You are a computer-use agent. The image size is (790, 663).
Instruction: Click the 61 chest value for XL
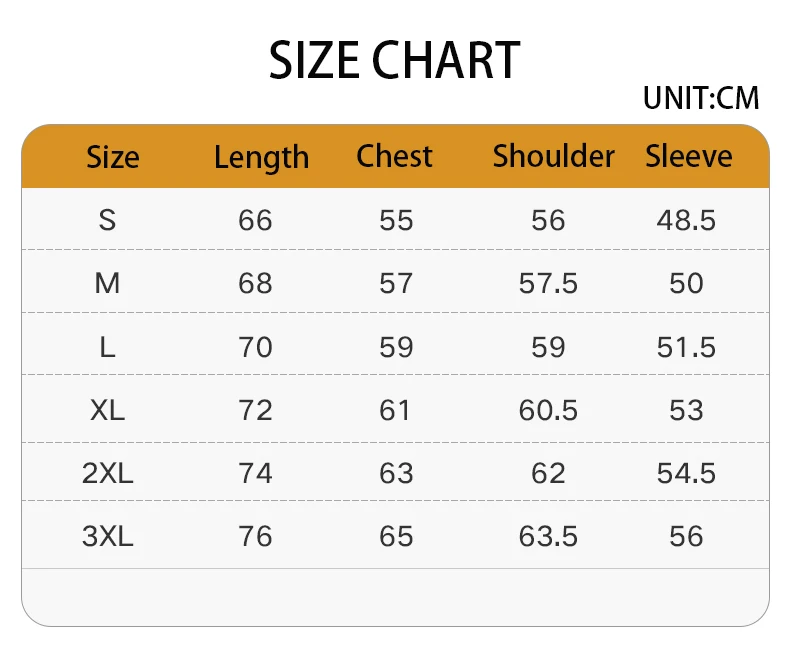coord(396,410)
